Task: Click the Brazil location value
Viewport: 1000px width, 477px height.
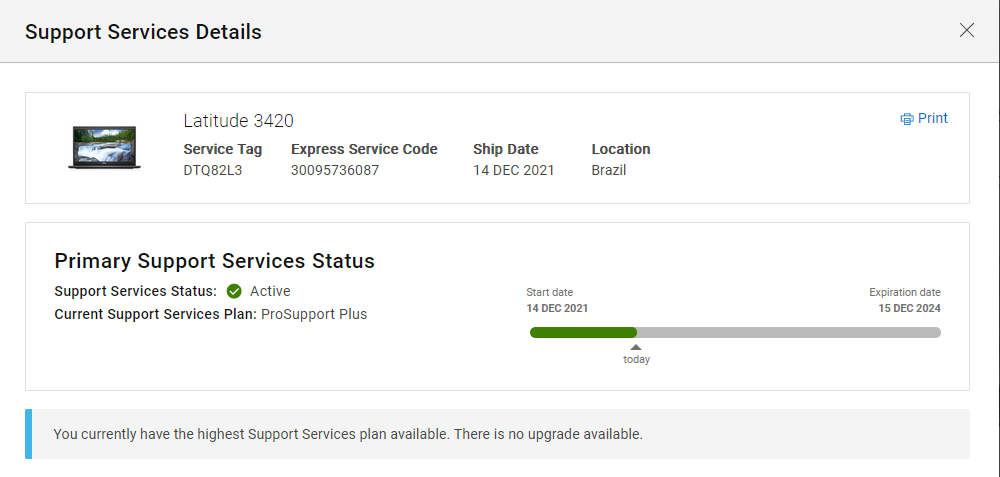Action: coord(609,170)
